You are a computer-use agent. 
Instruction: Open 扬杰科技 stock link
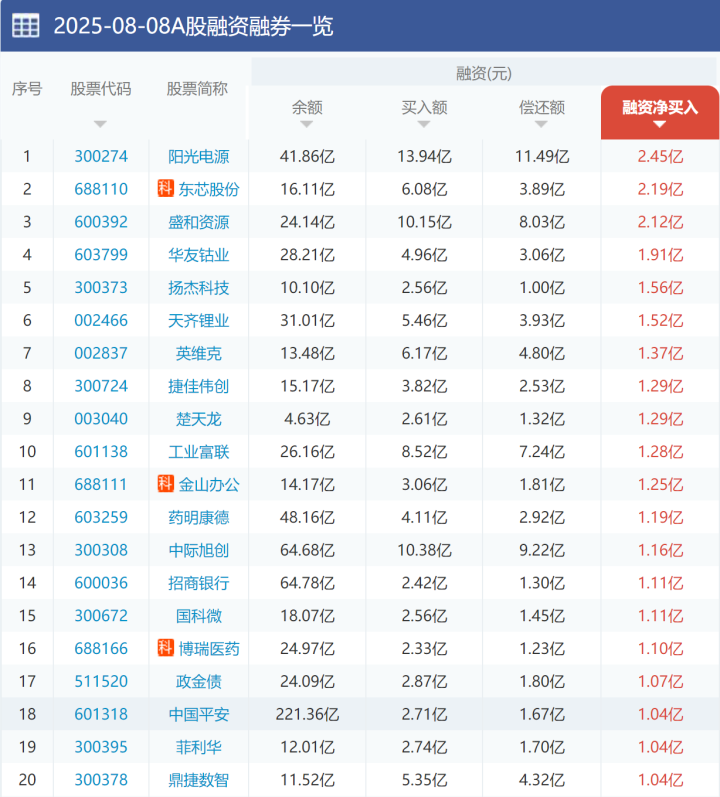pyautogui.click(x=199, y=287)
